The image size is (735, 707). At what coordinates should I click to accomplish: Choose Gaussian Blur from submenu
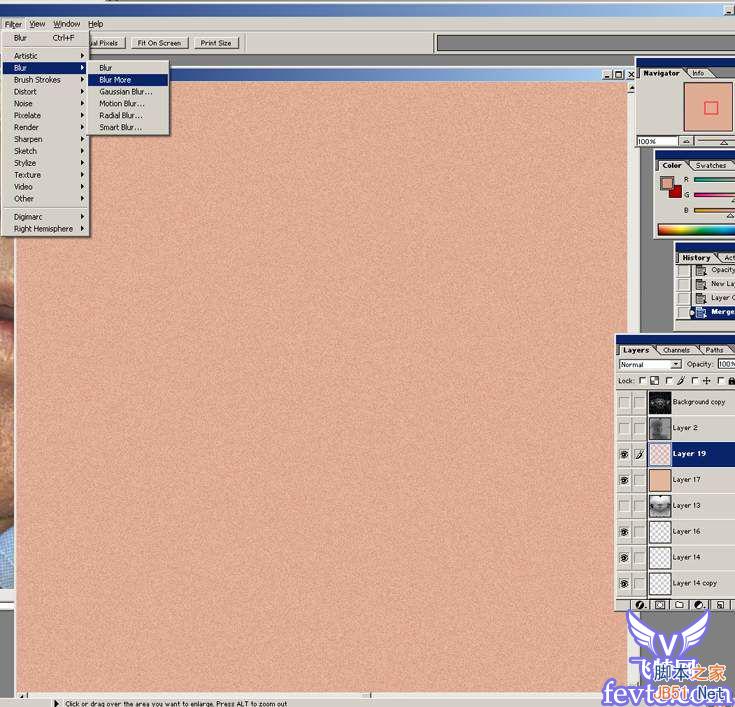(x=128, y=92)
